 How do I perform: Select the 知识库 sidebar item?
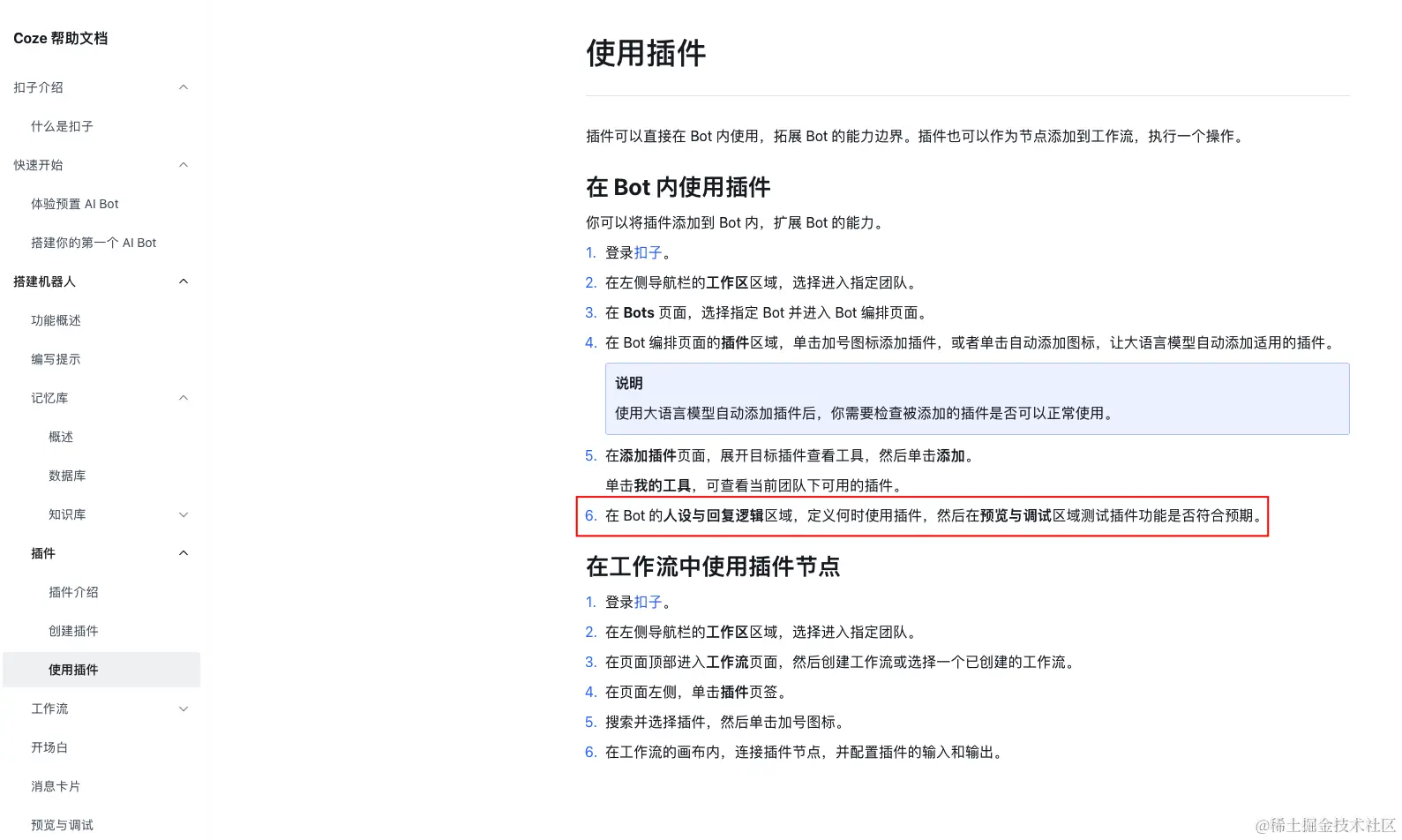point(67,514)
